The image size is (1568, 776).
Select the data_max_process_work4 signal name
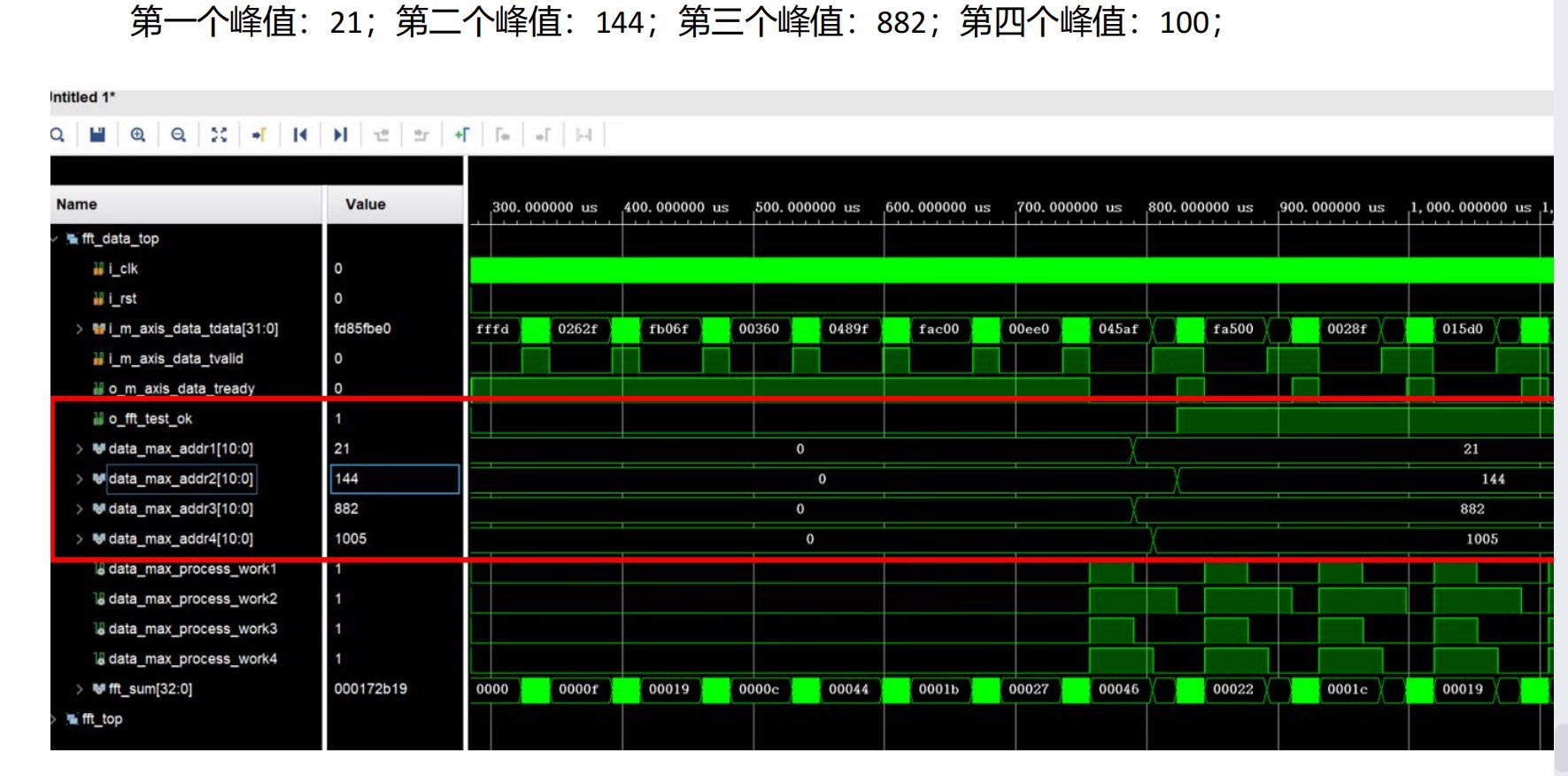(x=192, y=659)
